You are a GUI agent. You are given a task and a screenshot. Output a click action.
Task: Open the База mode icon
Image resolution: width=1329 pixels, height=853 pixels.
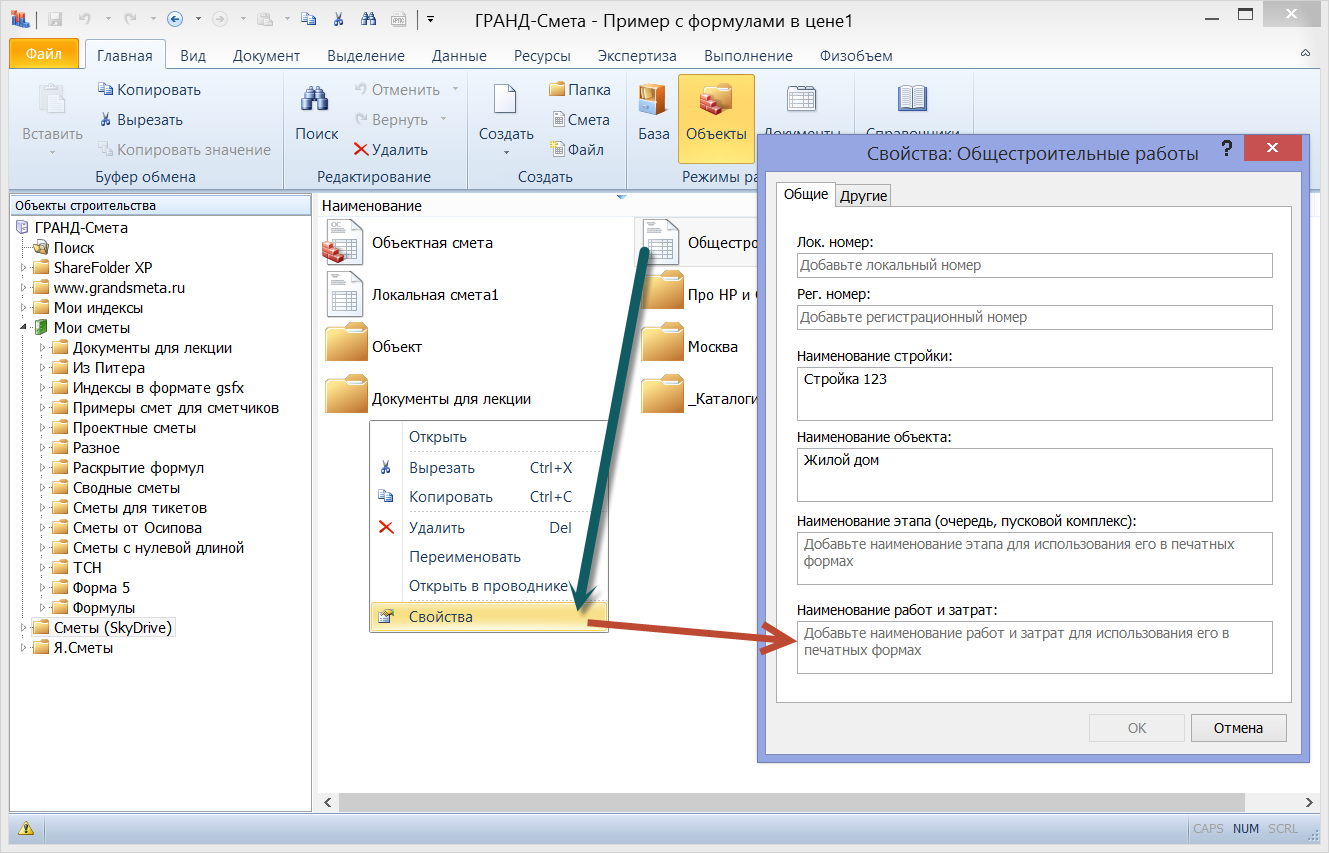(x=653, y=101)
